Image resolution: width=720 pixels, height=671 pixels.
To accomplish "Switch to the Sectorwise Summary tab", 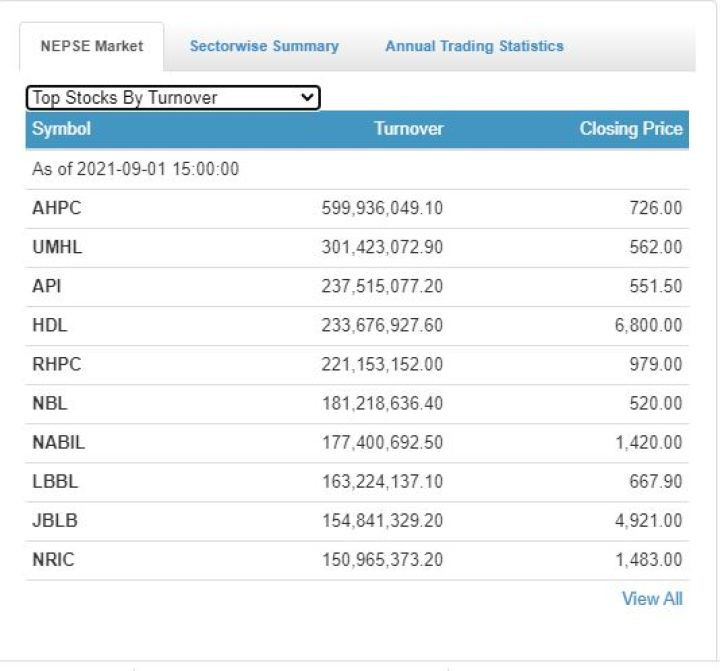I will tap(264, 46).
